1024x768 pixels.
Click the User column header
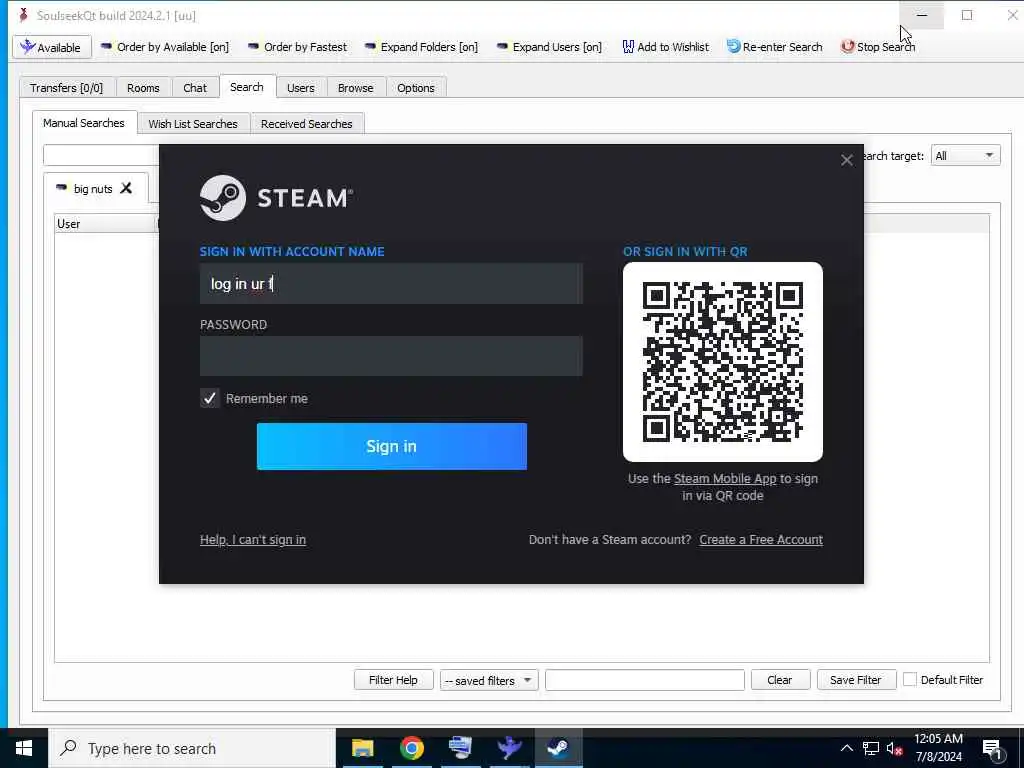[x=104, y=223]
